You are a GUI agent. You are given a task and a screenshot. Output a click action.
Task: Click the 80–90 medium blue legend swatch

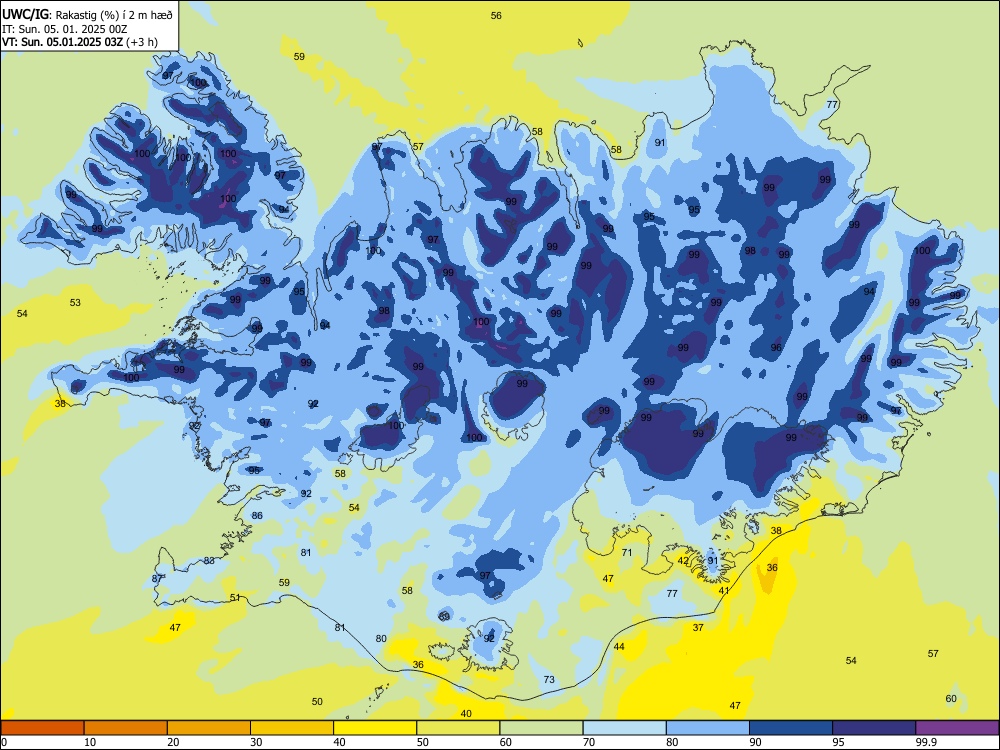click(x=708, y=728)
